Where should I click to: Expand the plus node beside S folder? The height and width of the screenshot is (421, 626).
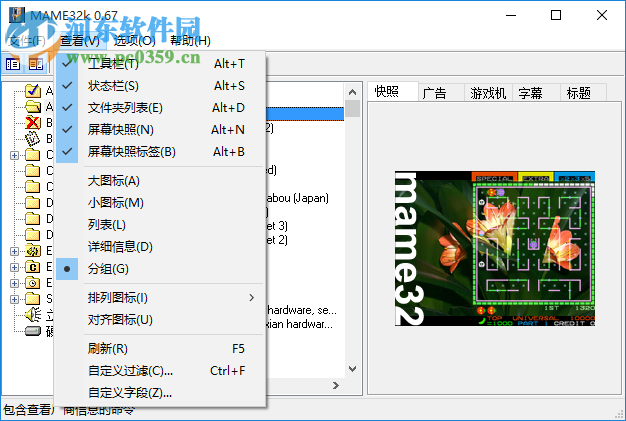(14, 299)
